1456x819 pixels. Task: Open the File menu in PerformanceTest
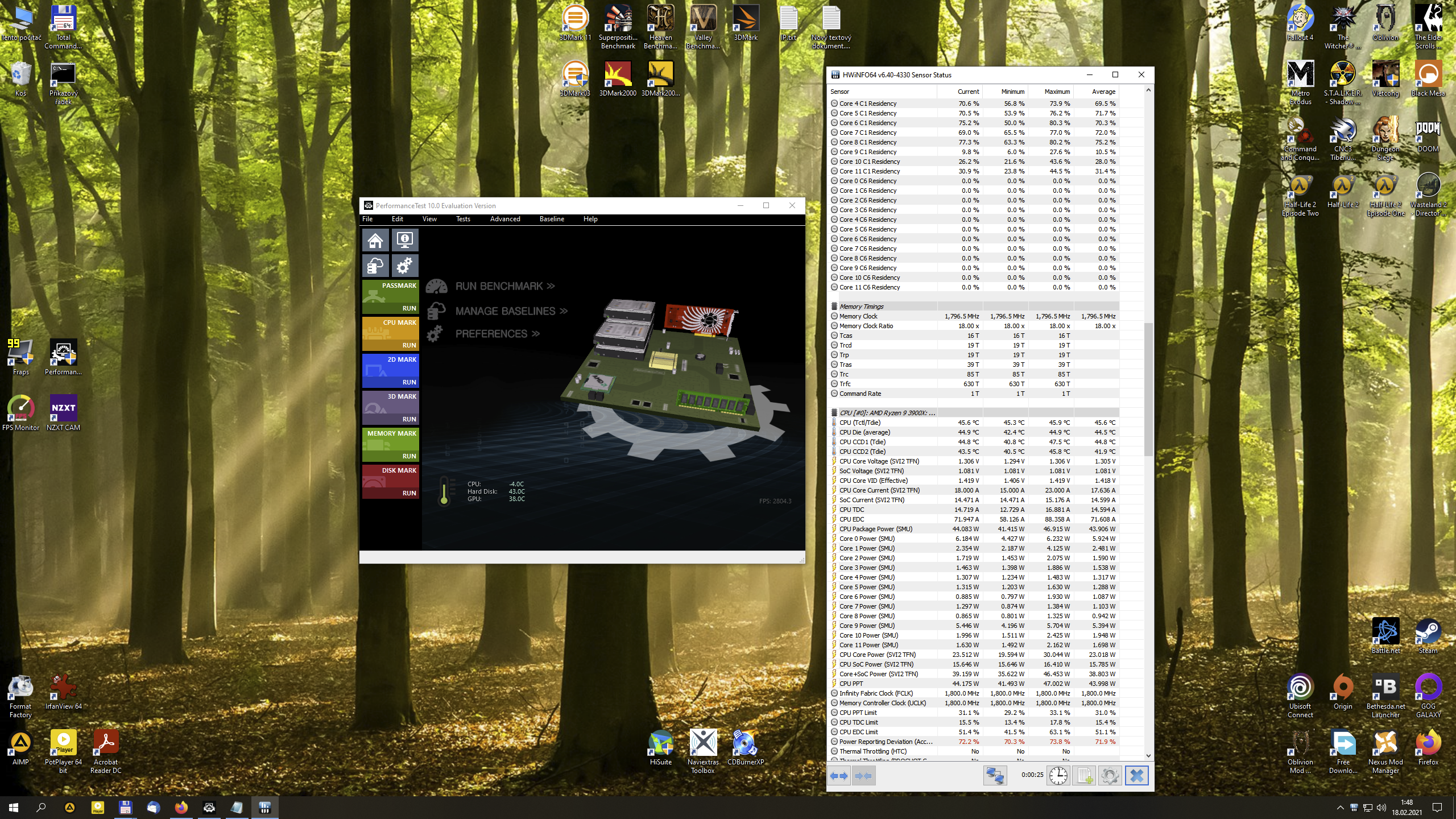click(x=367, y=219)
